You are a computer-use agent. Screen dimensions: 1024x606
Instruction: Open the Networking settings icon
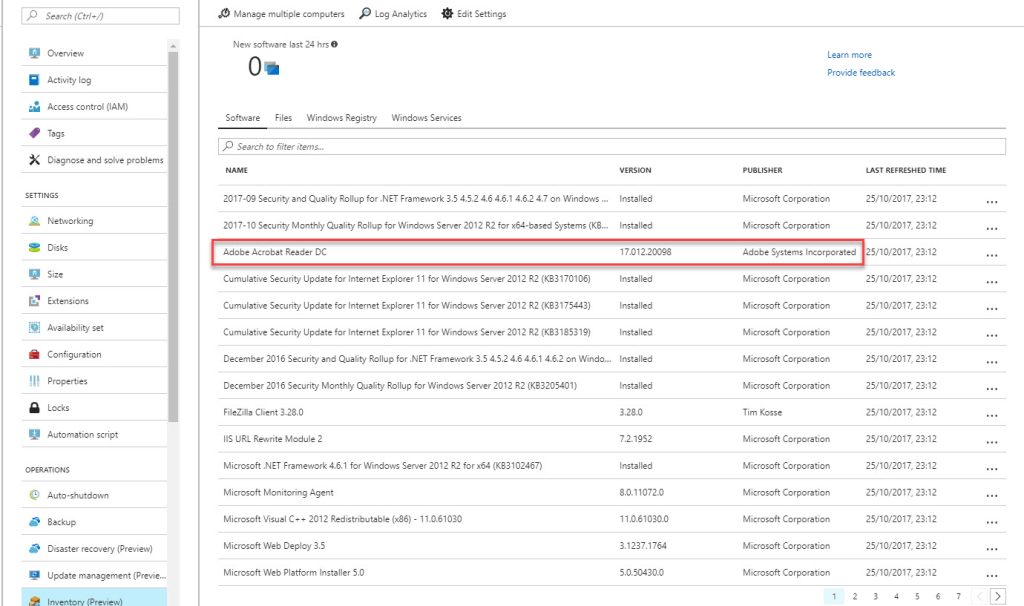pyautogui.click(x=33, y=220)
